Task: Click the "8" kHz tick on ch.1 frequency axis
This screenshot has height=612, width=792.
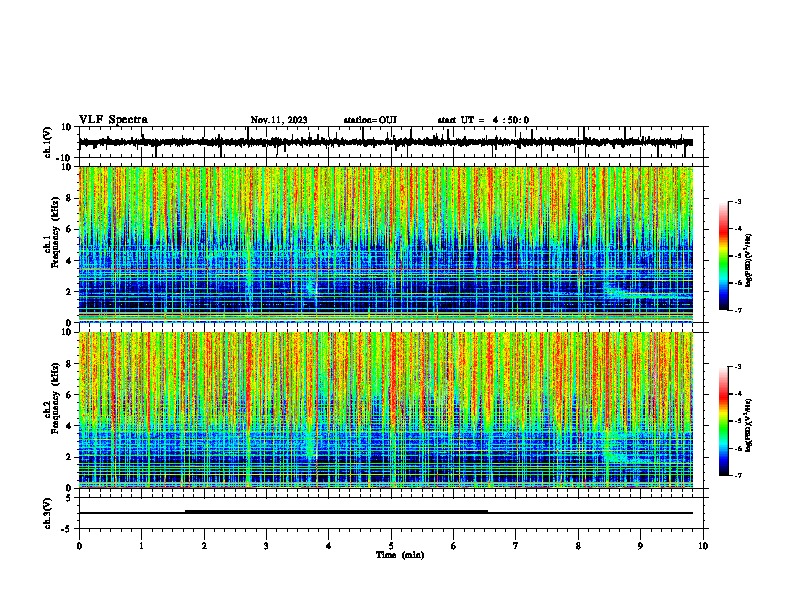Action: 69,198
